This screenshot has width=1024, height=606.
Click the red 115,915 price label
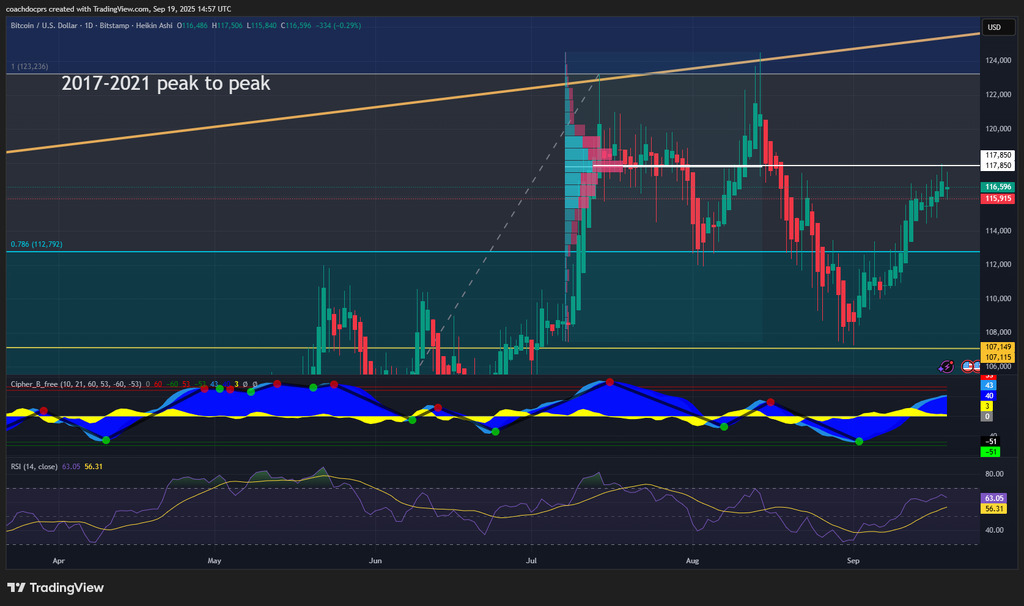coord(998,199)
